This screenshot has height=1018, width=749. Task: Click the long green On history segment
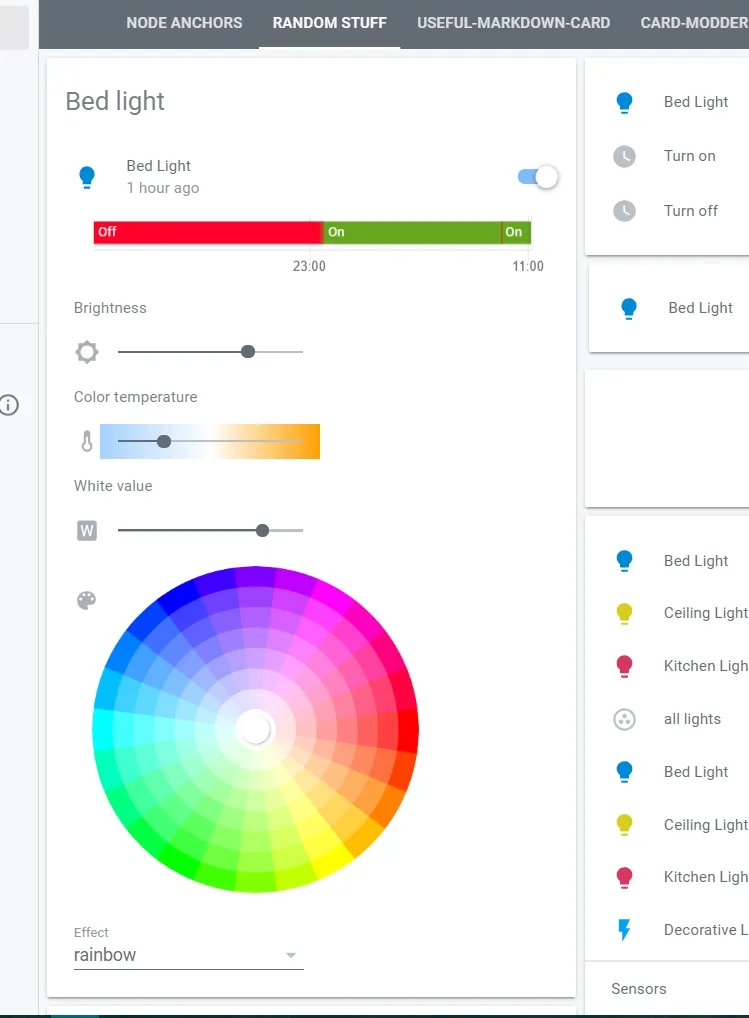coord(412,232)
